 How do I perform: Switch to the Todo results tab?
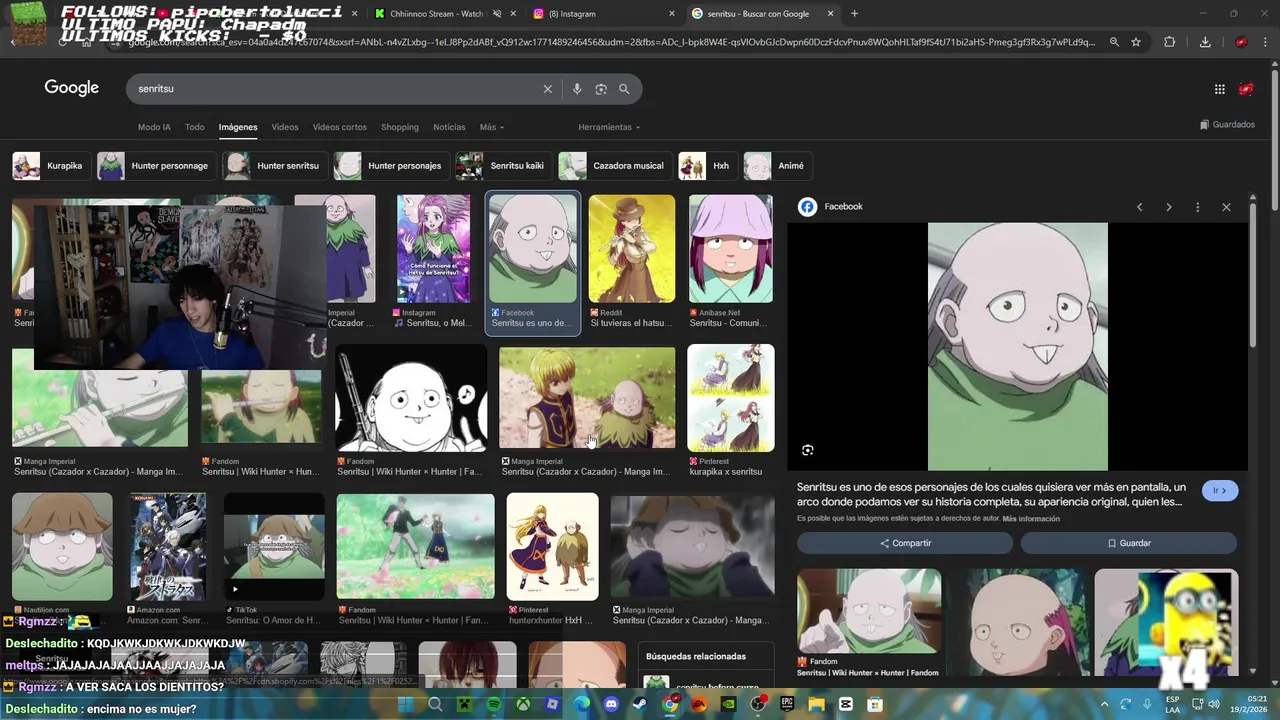coord(195,127)
